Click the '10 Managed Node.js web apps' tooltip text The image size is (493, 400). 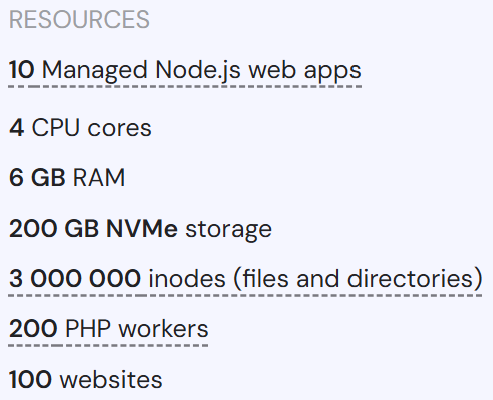pyautogui.click(x=185, y=71)
